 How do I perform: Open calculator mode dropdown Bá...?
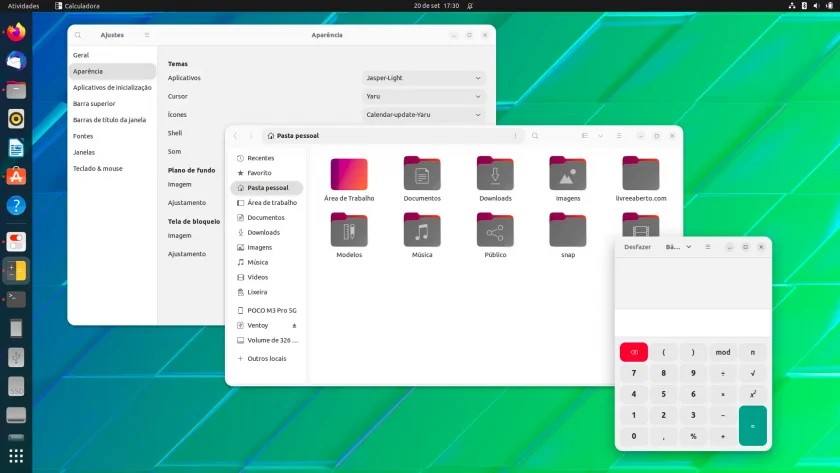[678, 247]
